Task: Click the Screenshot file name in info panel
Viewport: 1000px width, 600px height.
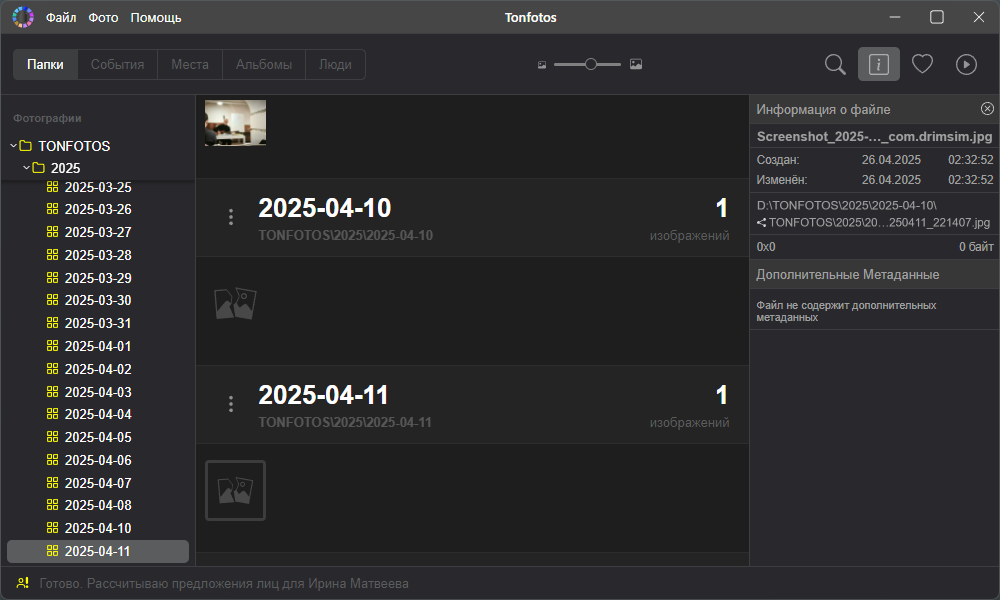Action: (x=874, y=136)
